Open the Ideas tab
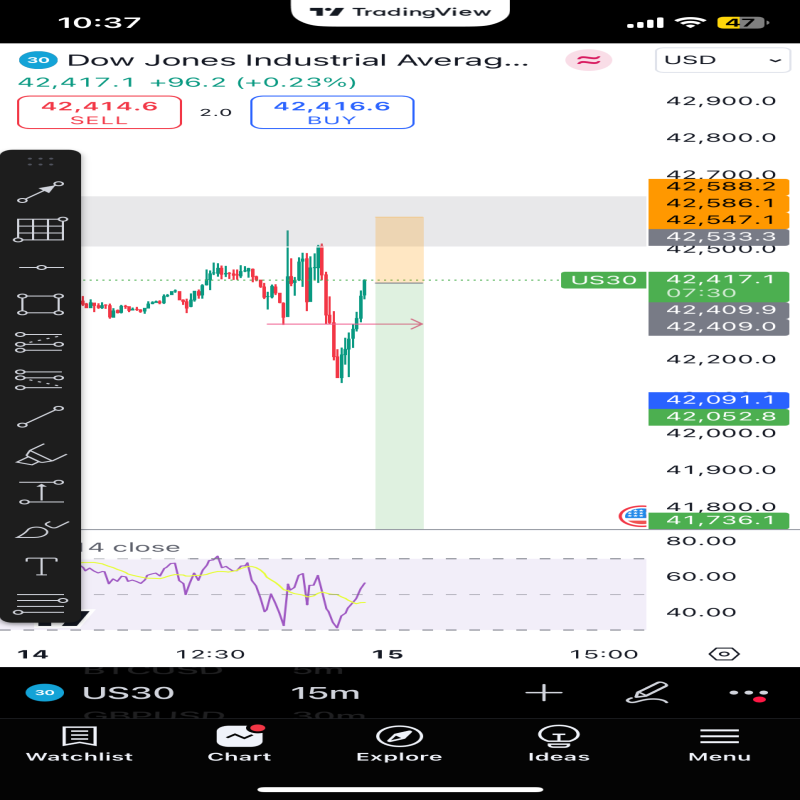Viewport: 800px width, 800px height. [x=558, y=744]
